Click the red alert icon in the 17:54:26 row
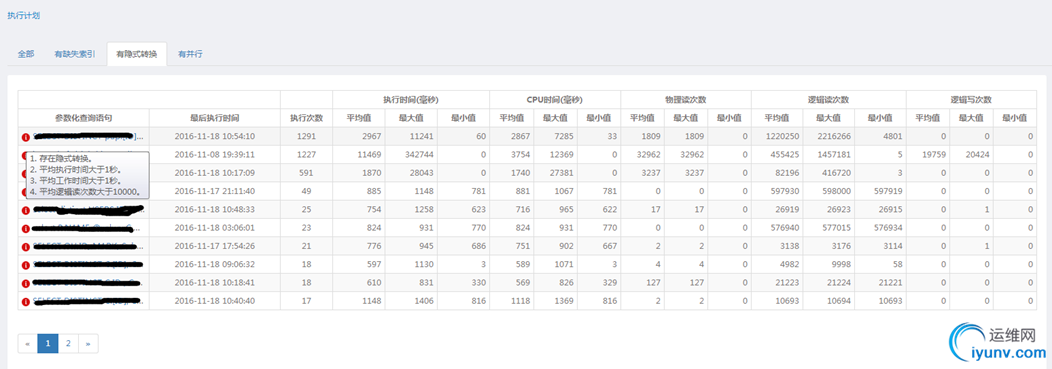Image resolution: width=1052 pixels, height=369 pixels. 26,246
